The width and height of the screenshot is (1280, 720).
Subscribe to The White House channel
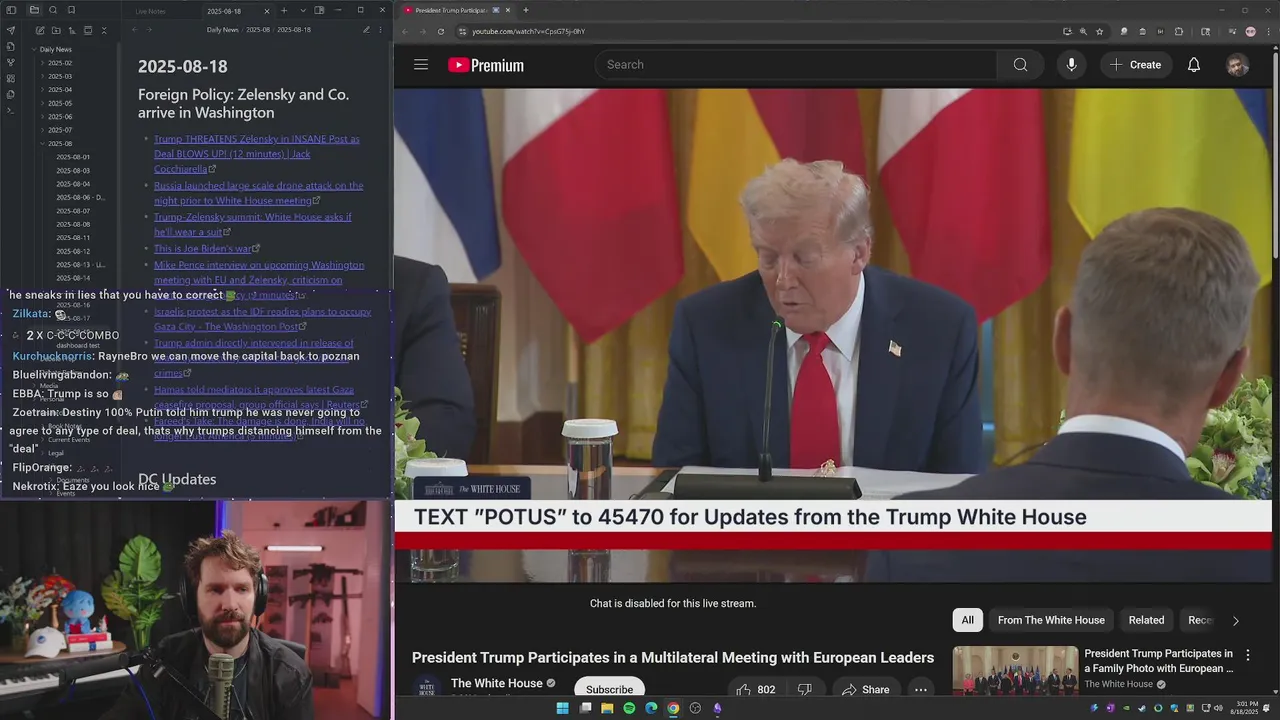coord(609,689)
